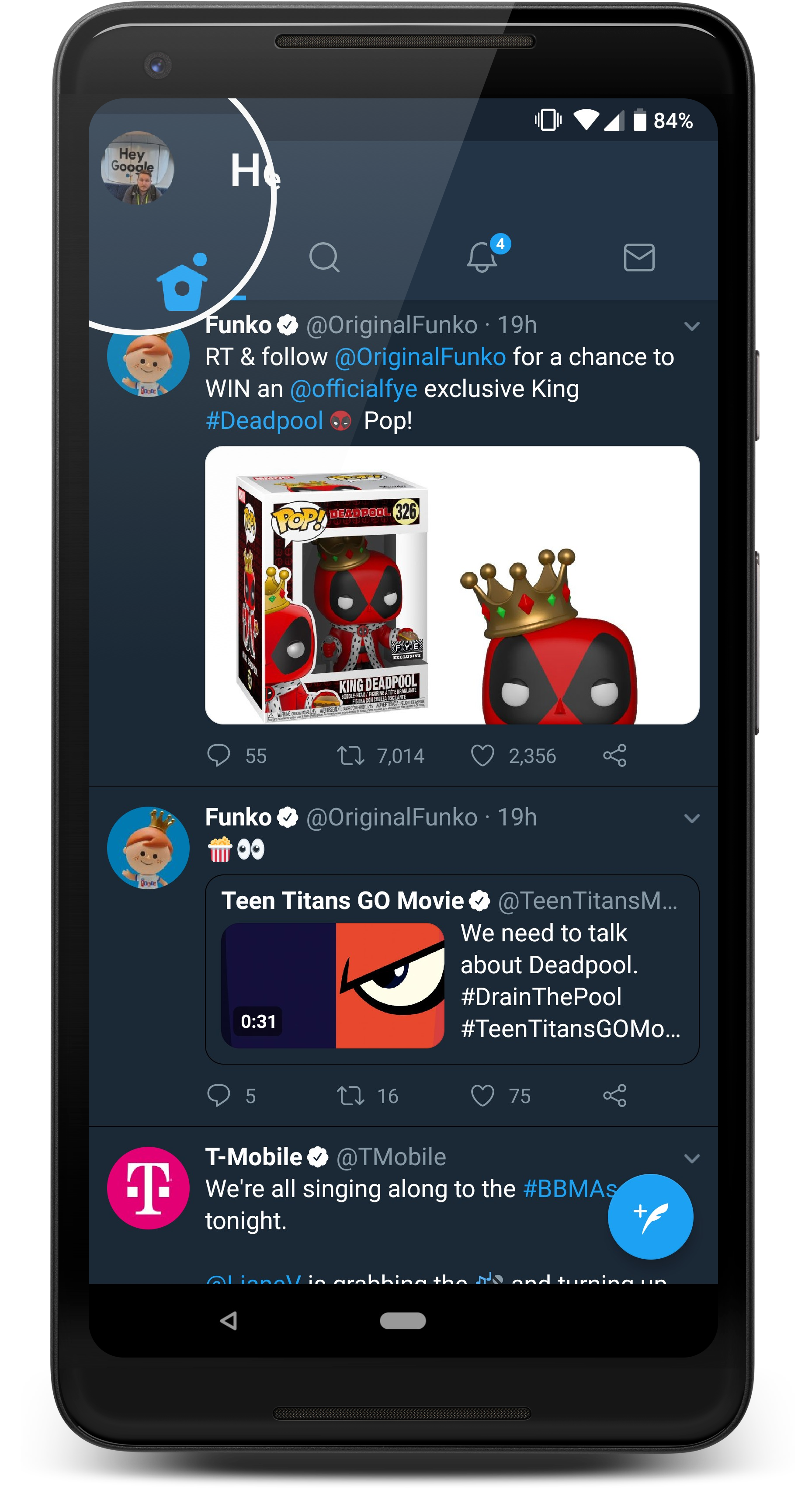
Task: Play the Teen Titans video thumbnail
Action: [x=333, y=985]
